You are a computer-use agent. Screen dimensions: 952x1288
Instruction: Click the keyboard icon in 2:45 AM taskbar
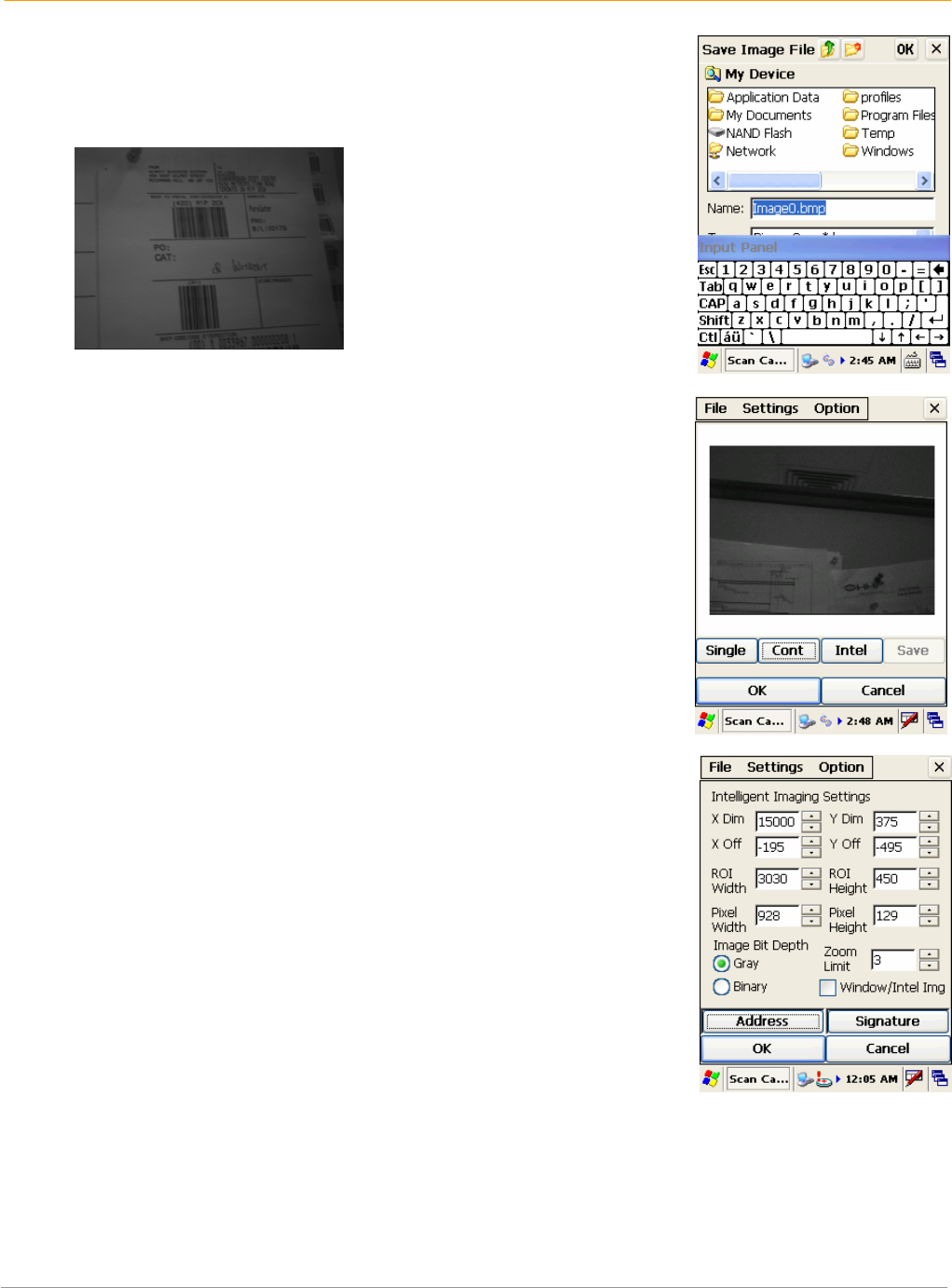pos(913,361)
